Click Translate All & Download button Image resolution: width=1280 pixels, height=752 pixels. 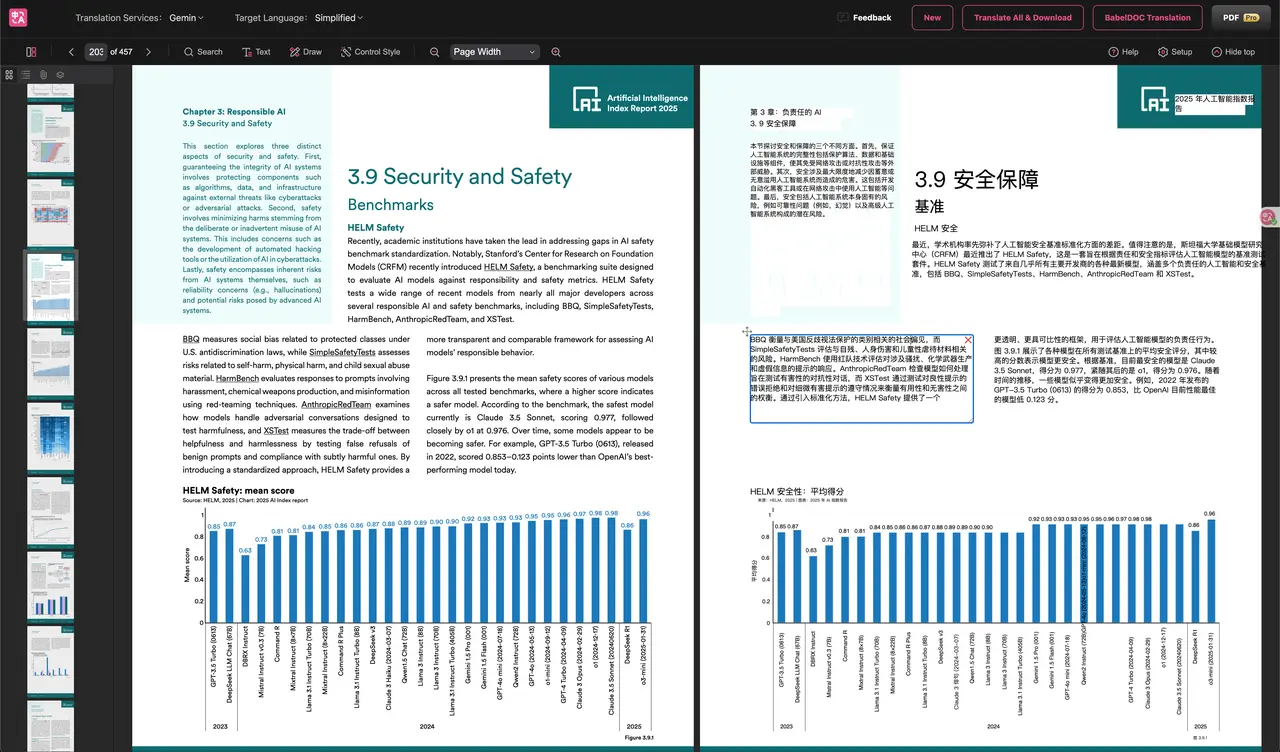point(1023,18)
